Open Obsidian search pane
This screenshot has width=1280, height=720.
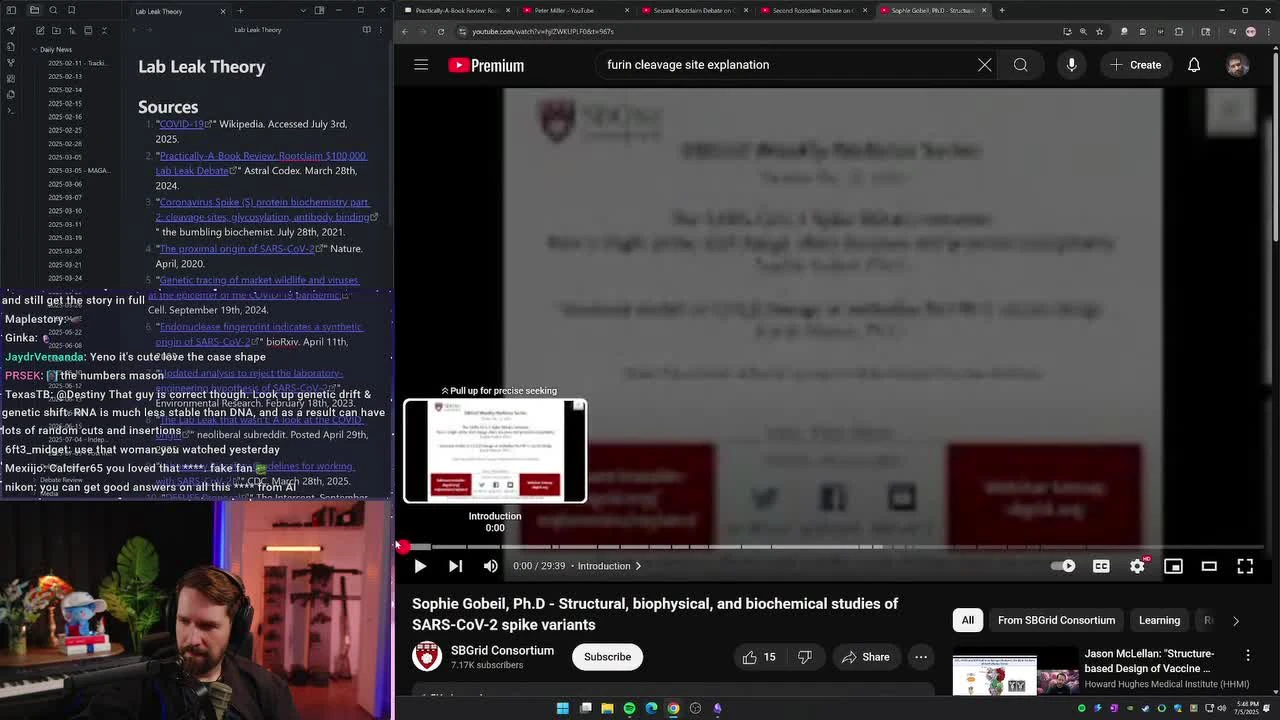[x=52, y=10]
